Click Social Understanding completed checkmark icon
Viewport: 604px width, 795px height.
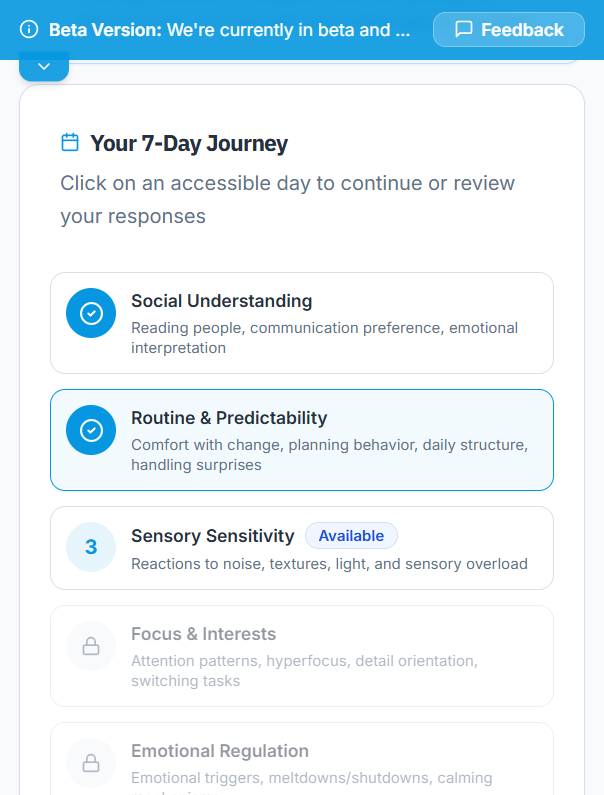coord(91,314)
